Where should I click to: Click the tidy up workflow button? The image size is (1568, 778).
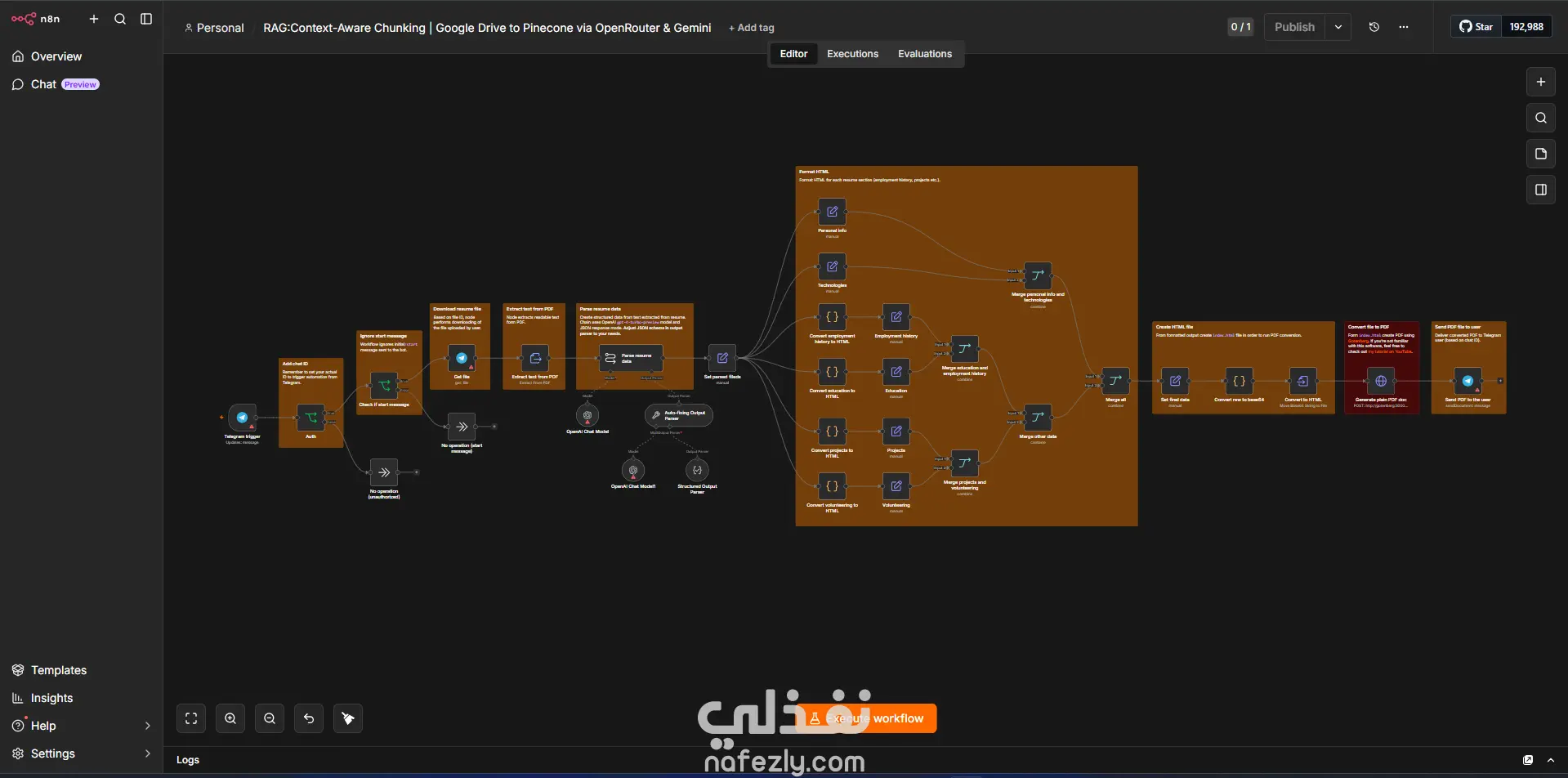click(348, 718)
